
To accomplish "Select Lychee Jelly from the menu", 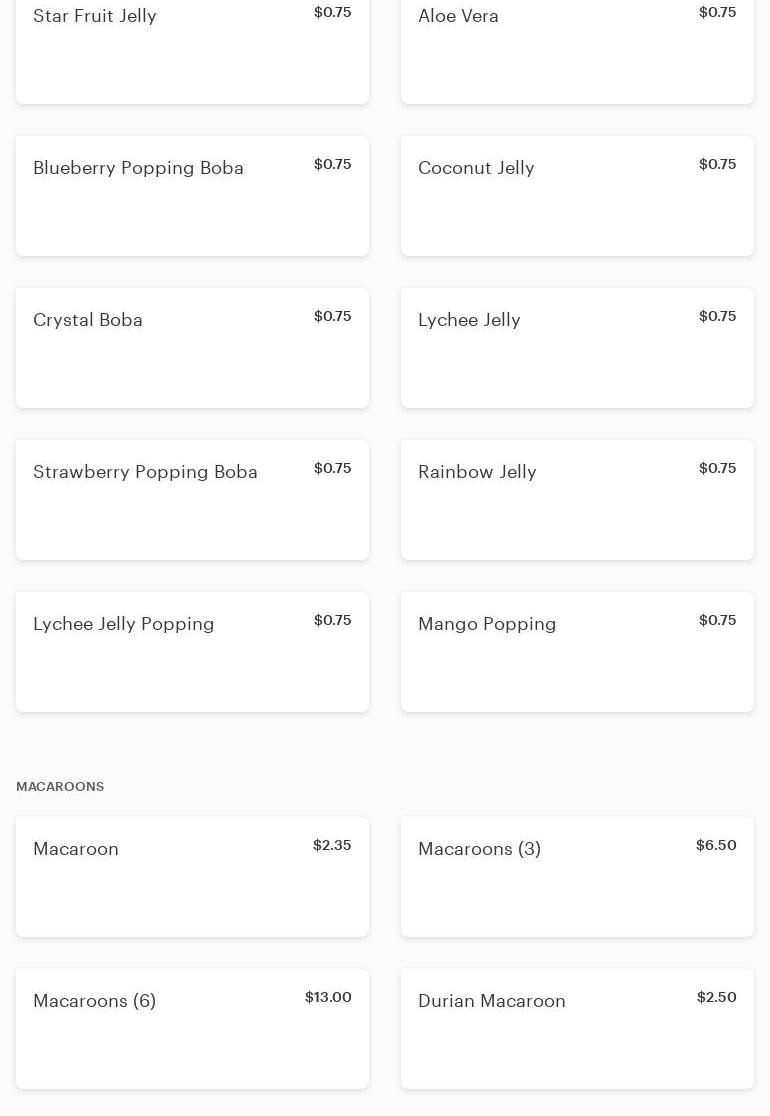I will (x=577, y=348).
